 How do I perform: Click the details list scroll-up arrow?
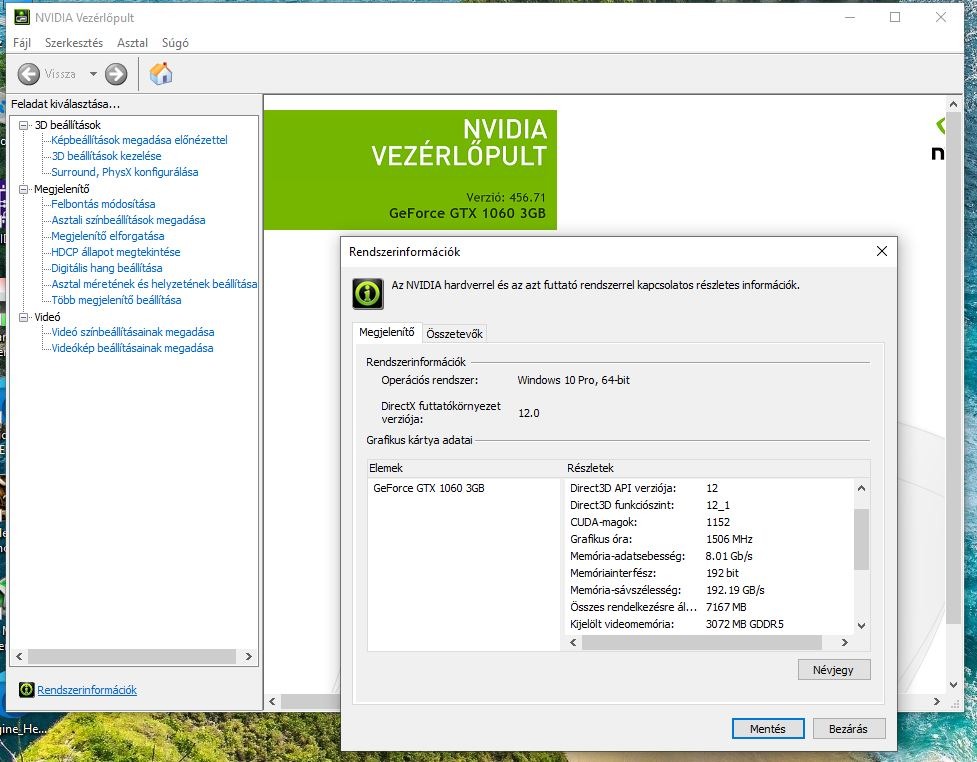click(861, 488)
